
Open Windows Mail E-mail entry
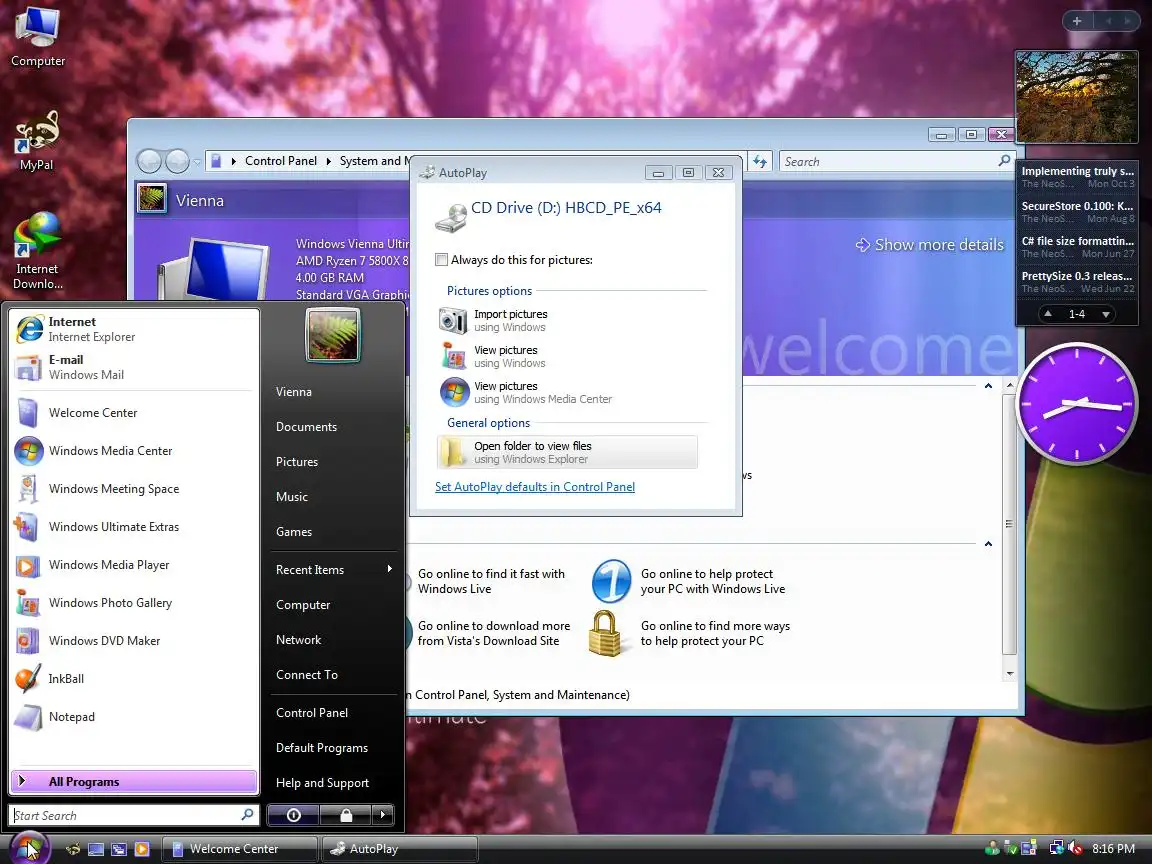[x=134, y=367]
